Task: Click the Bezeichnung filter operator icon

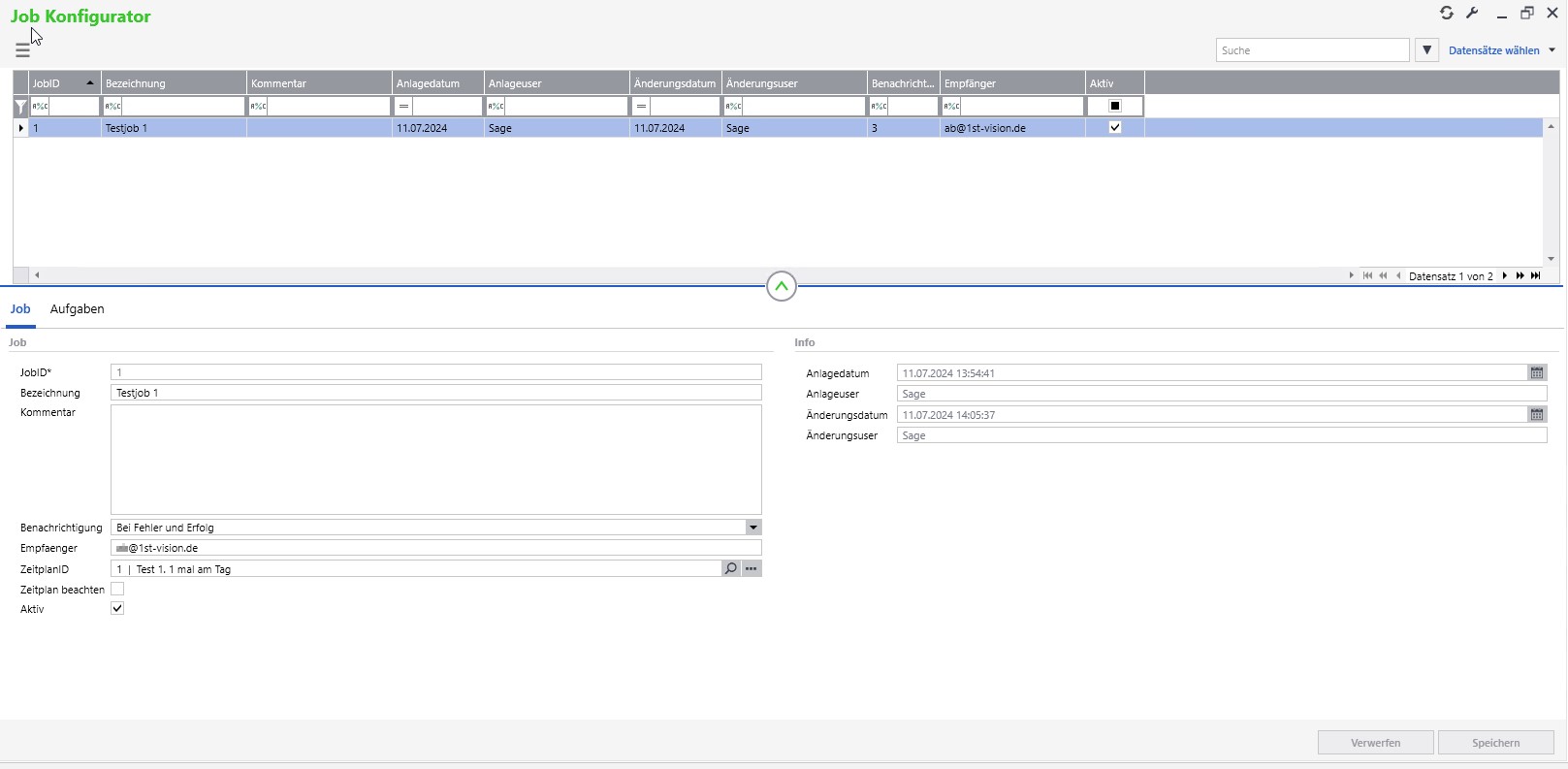Action: 112,107
